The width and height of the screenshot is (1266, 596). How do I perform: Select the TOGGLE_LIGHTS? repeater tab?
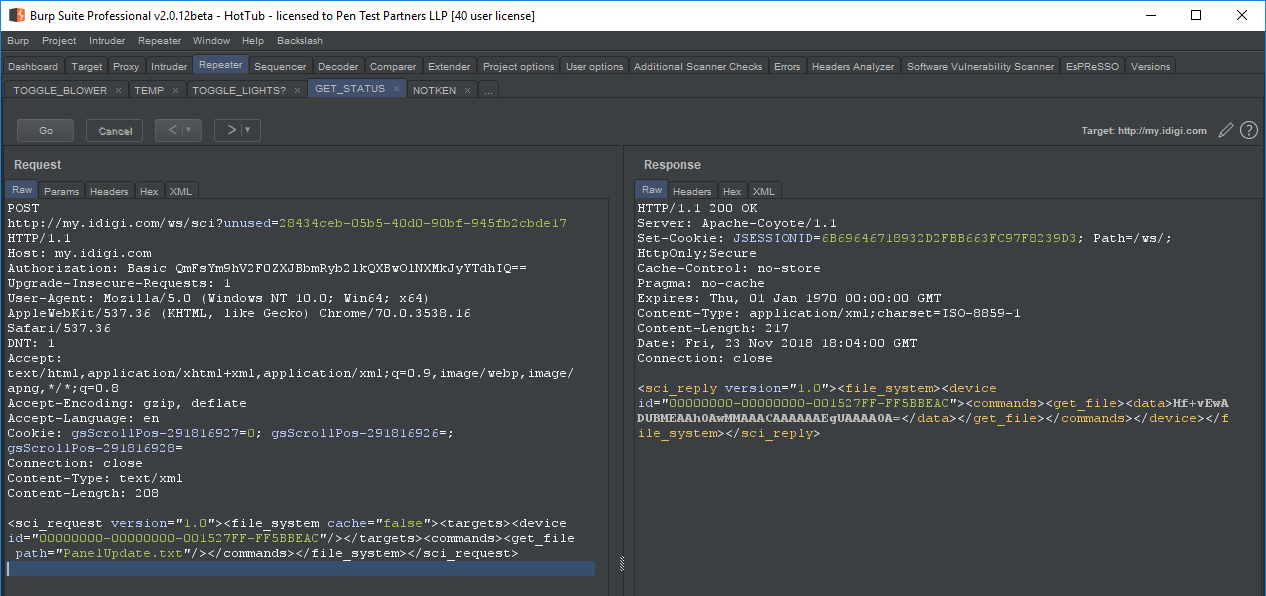click(239, 90)
